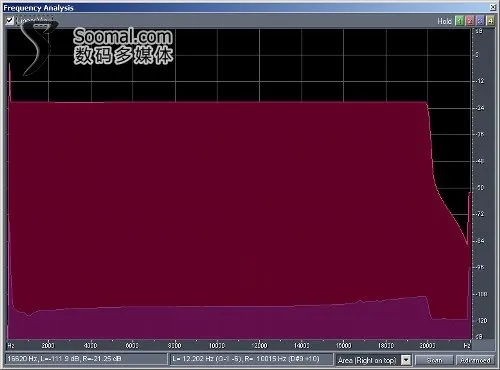
Task: Click the Soomal.com watermark logo
Action: (x=123, y=46)
